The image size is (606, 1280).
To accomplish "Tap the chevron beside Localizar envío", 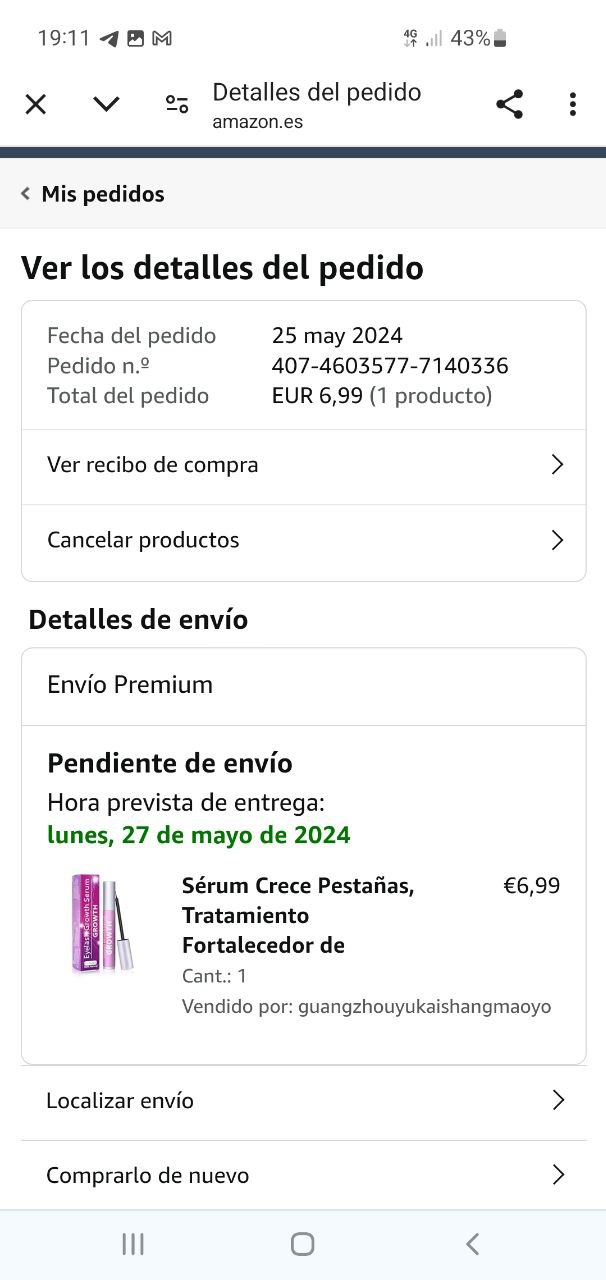I will pos(558,1101).
